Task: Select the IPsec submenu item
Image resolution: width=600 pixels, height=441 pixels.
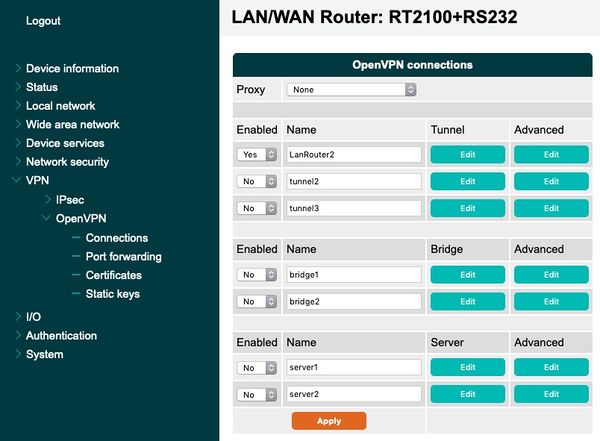Action: pyautogui.click(x=70, y=200)
